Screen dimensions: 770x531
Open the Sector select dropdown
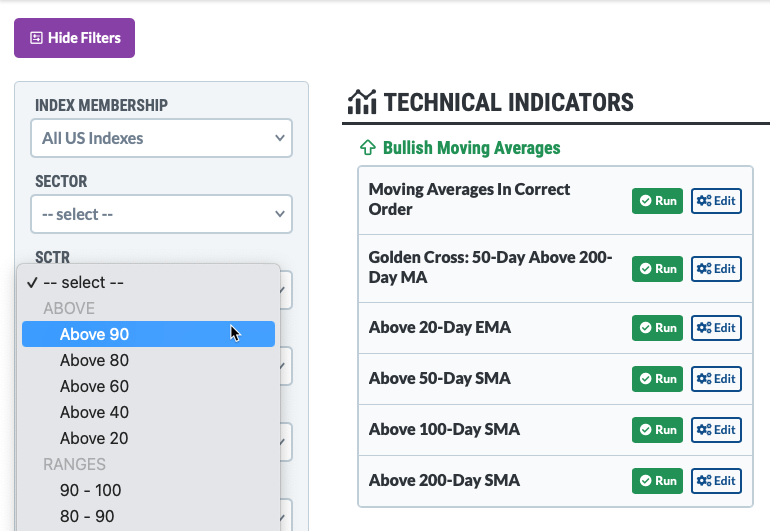pos(163,214)
